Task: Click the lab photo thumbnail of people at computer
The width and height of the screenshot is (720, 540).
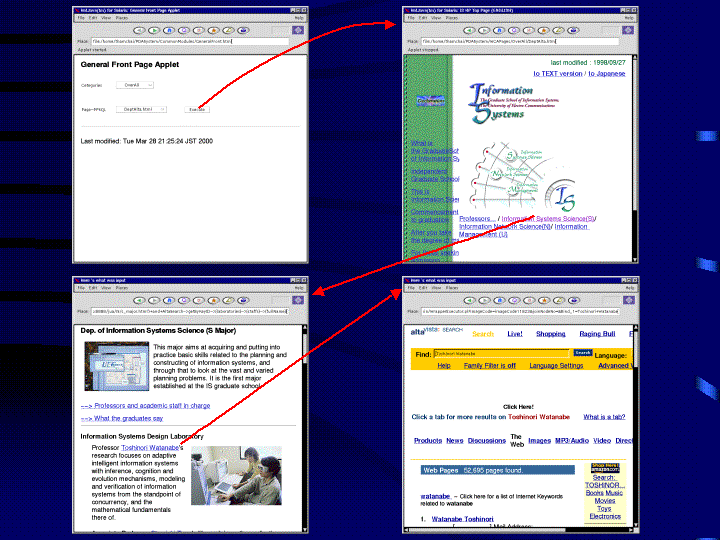Action: [x=236, y=475]
